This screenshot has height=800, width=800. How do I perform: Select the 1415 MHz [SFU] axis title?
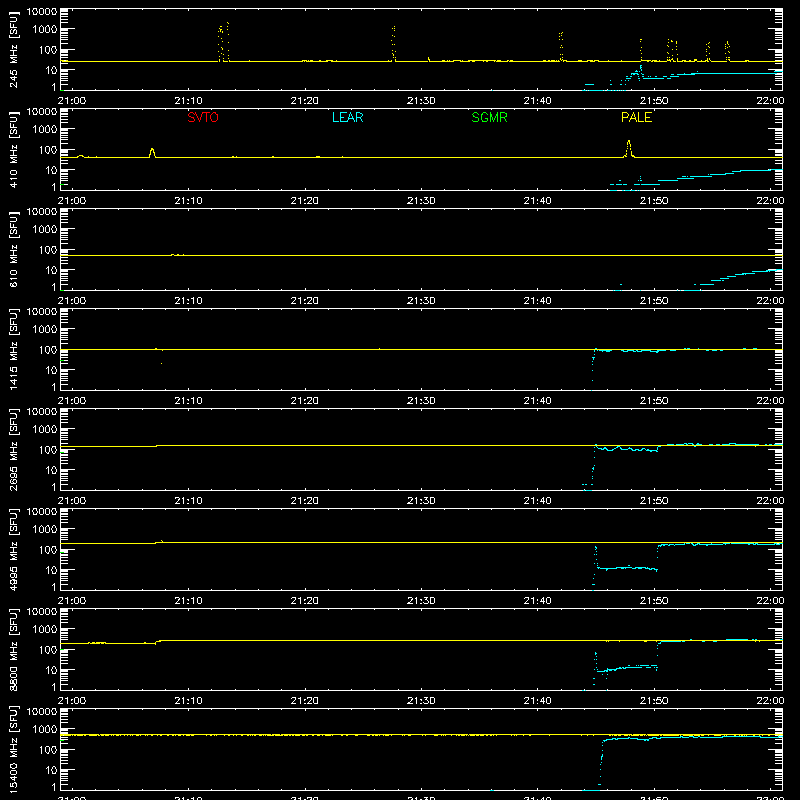14,349
